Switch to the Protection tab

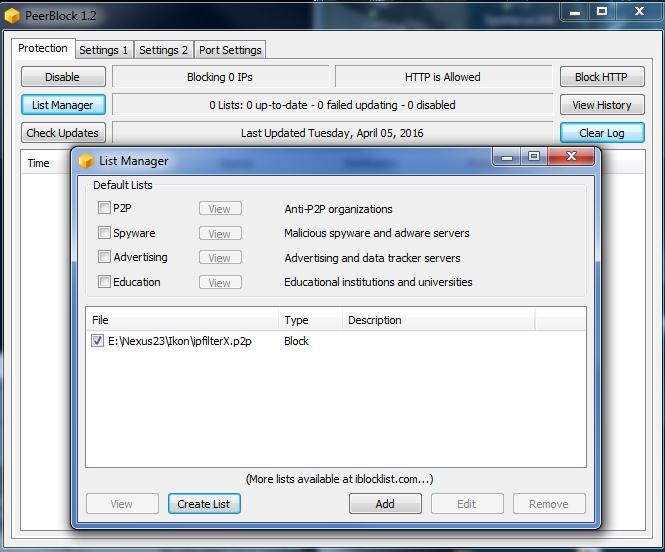point(43,48)
